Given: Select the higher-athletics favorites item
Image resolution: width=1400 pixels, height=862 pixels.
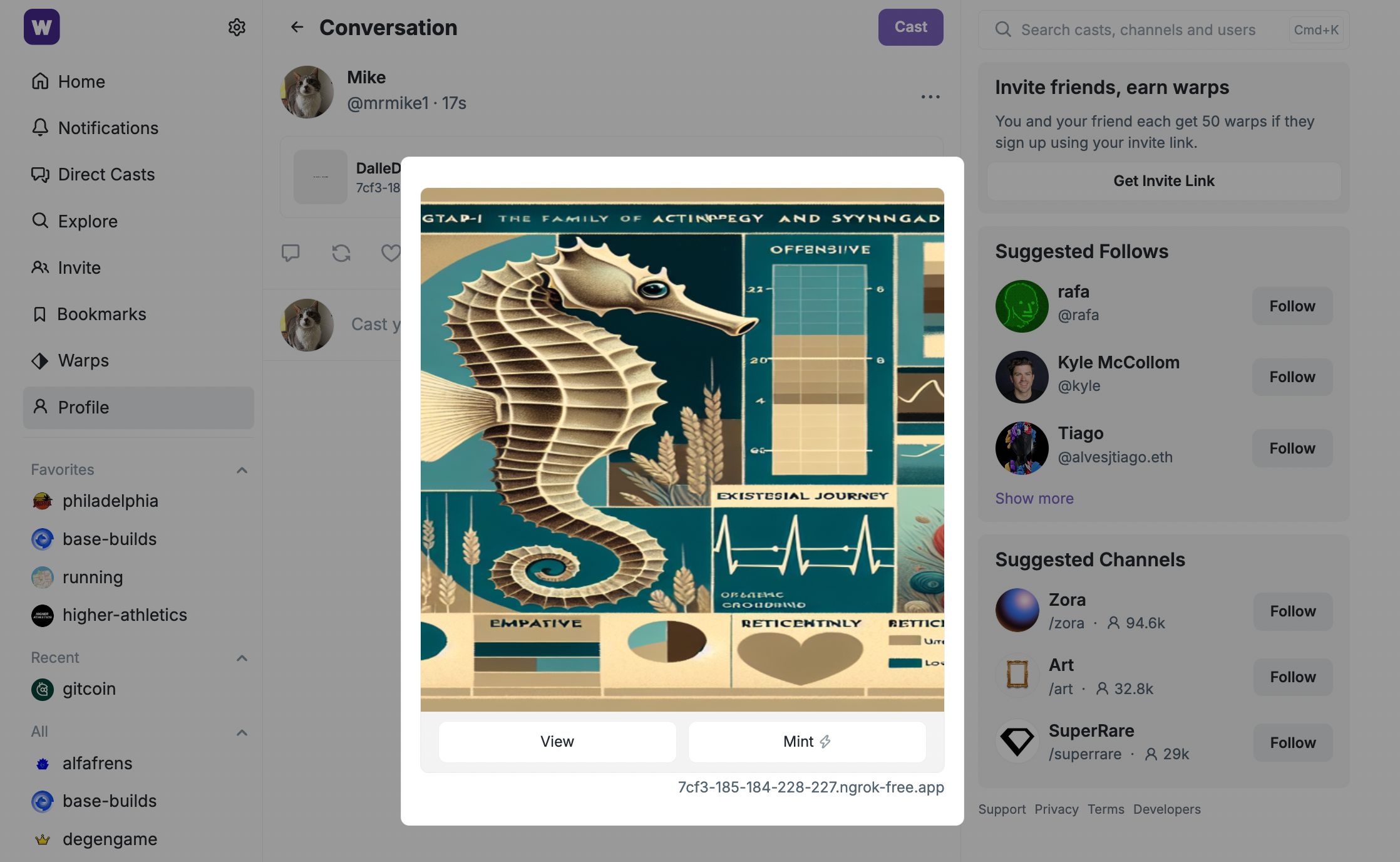Looking at the screenshot, I should pyautogui.click(x=124, y=615).
